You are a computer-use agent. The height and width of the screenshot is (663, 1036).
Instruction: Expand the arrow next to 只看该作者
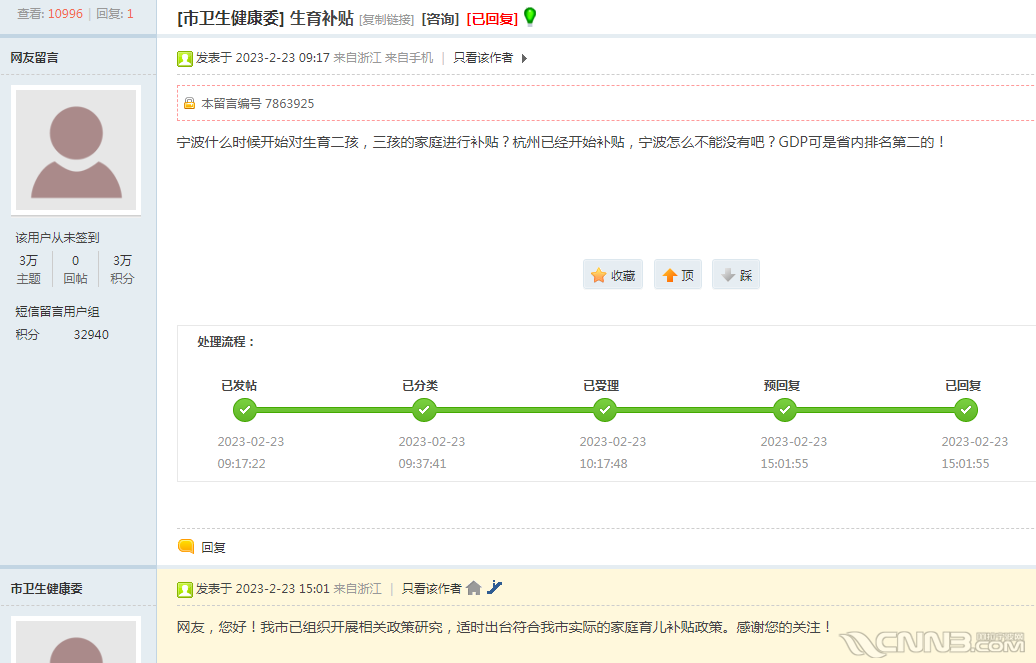click(524, 58)
